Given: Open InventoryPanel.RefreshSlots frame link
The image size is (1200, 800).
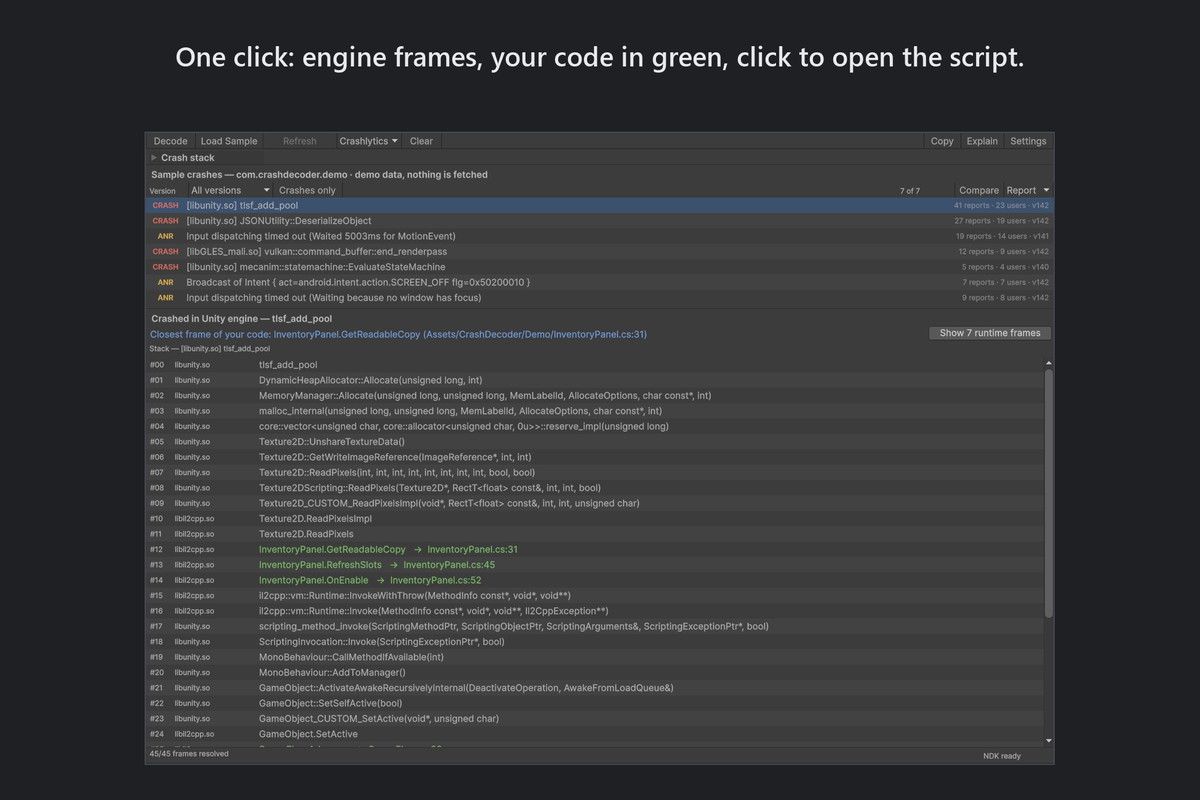Looking at the screenshot, I should pos(377,565).
